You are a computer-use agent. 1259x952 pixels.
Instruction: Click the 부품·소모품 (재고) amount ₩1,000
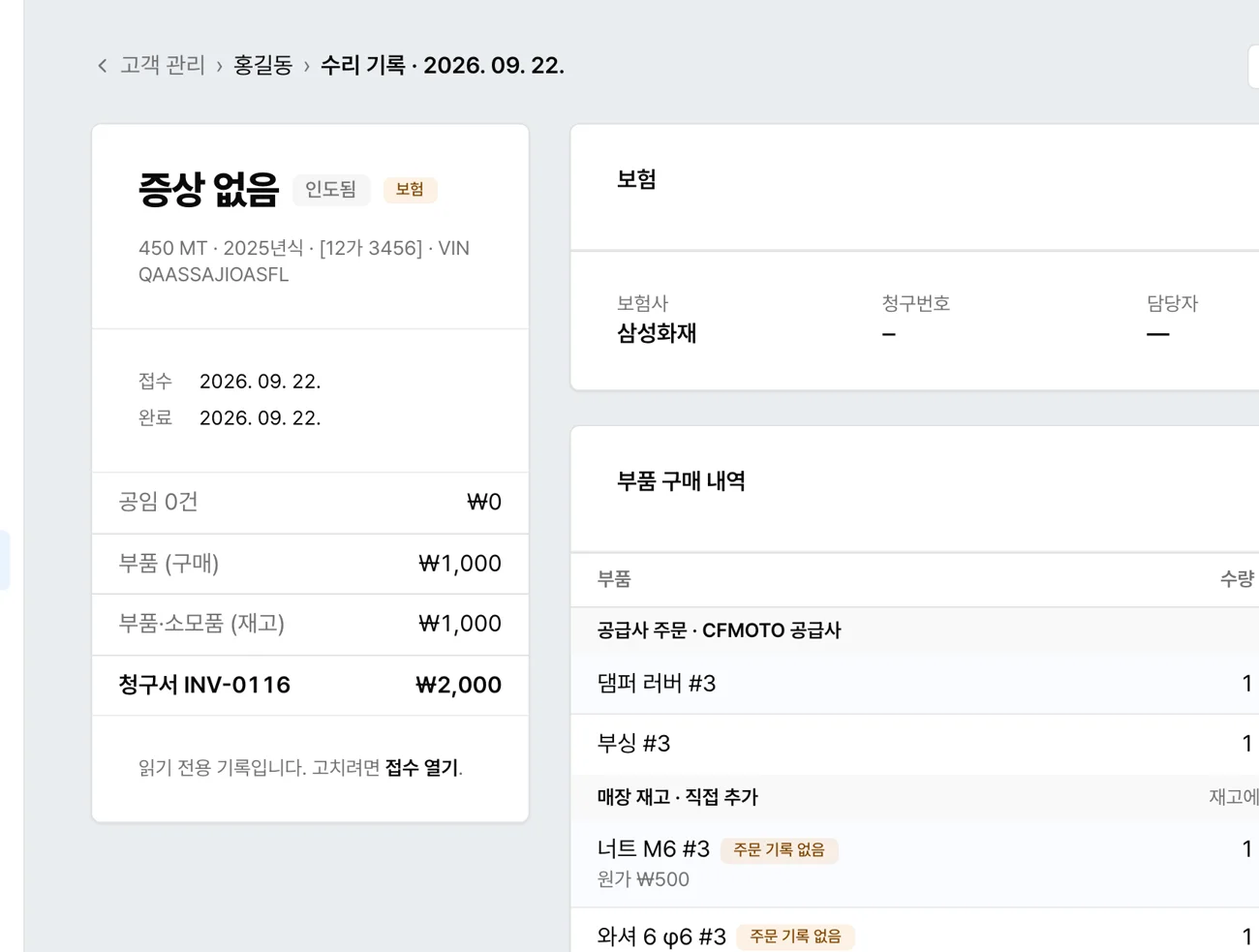point(460,624)
